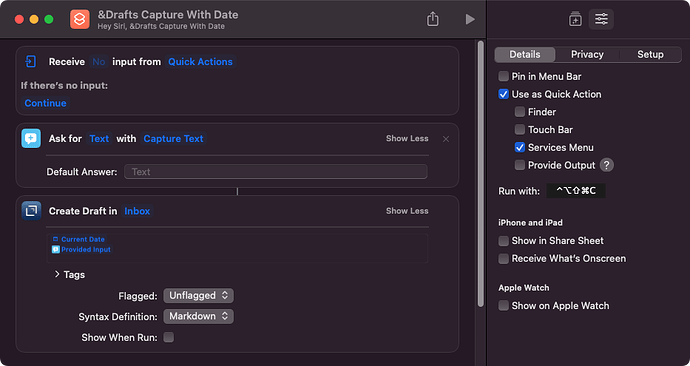Click the Run with keyboard shortcut field

pyautogui.click(x=576, y=191)
